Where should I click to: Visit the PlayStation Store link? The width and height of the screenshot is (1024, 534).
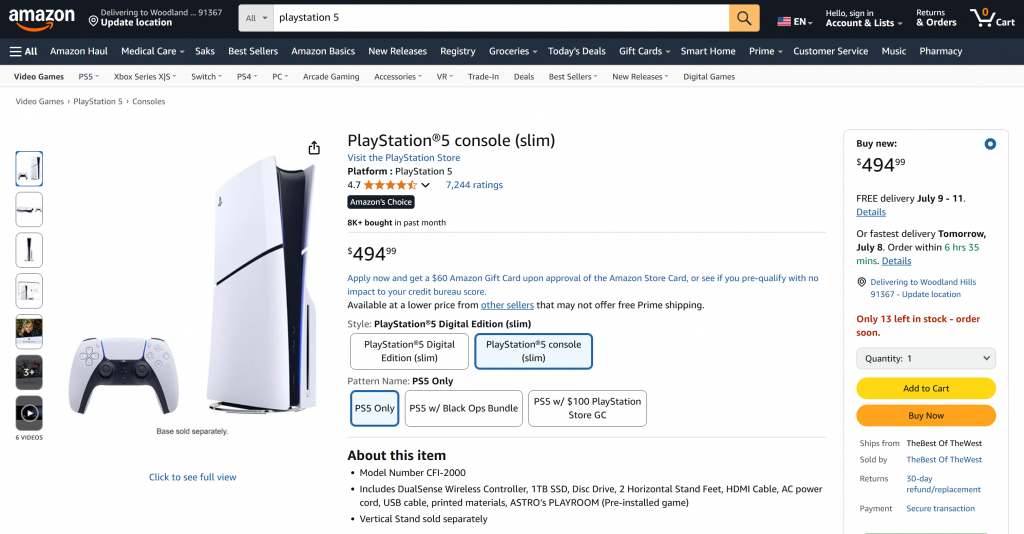(x=404, y=158)
